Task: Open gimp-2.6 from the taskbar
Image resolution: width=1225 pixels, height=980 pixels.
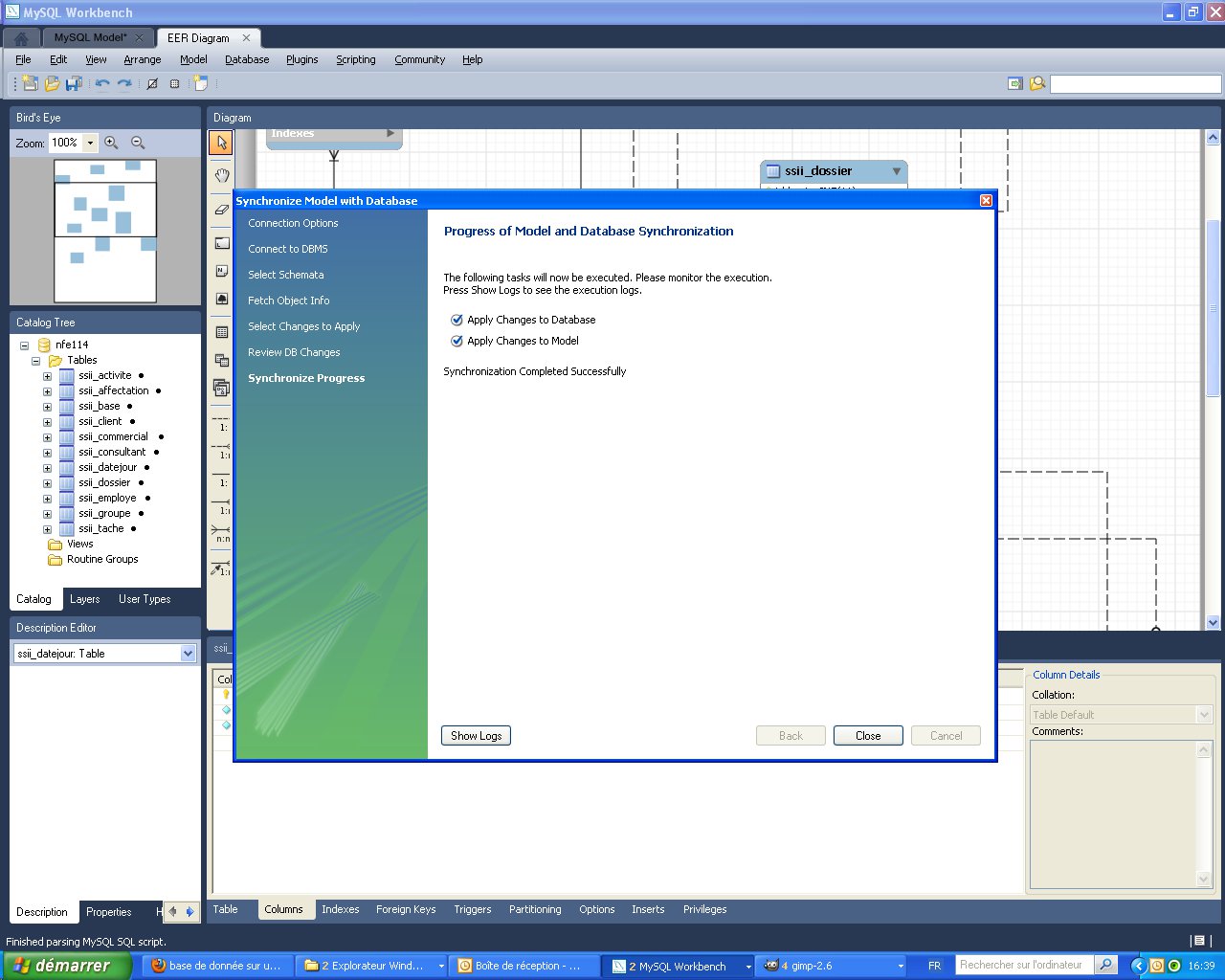Action: [832, 966]
